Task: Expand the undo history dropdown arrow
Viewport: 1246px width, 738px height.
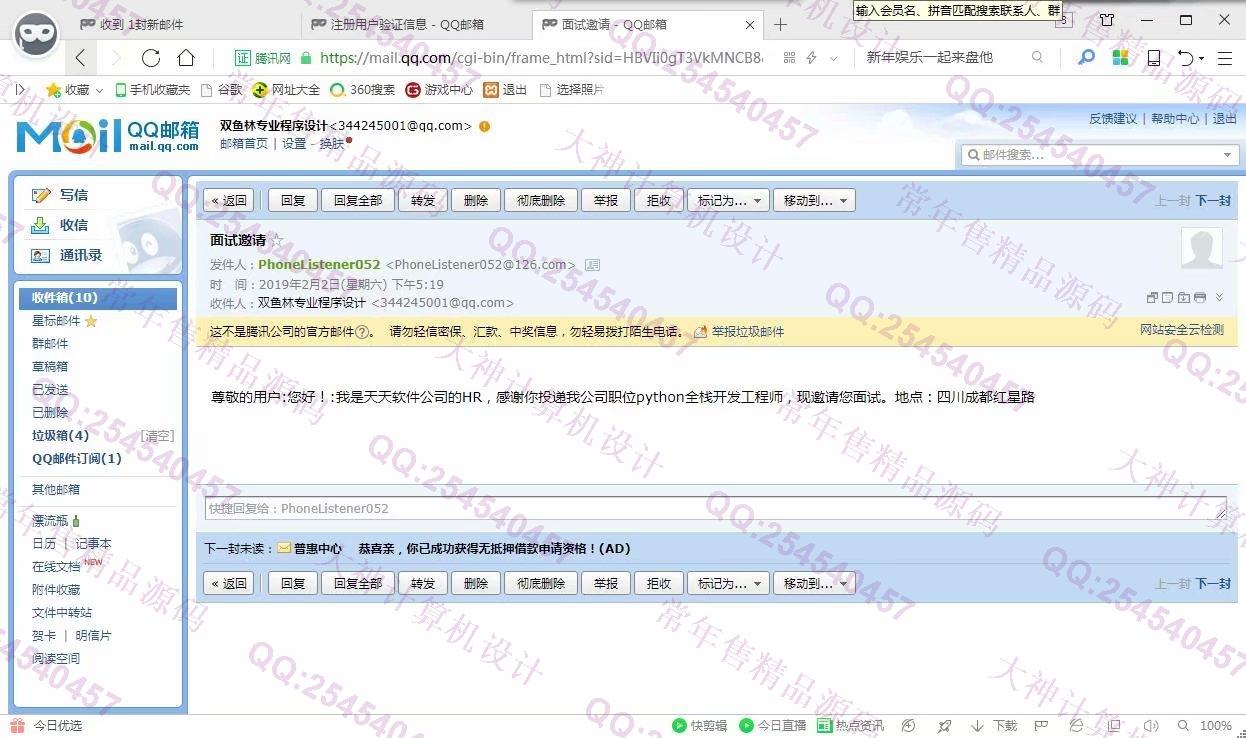Action: point(1201,58)
